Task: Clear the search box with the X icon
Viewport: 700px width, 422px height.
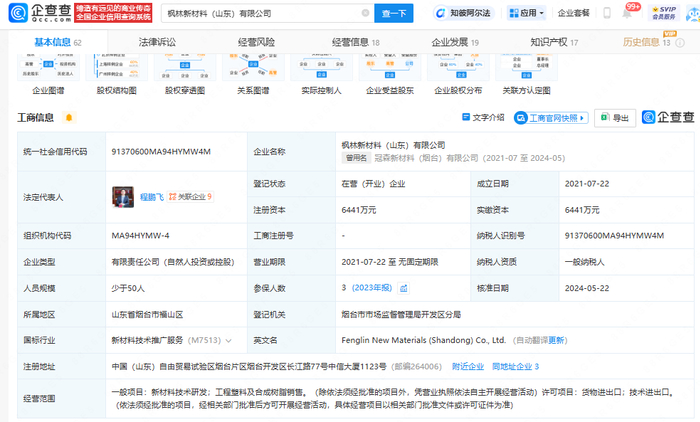Action: [359, 15]
